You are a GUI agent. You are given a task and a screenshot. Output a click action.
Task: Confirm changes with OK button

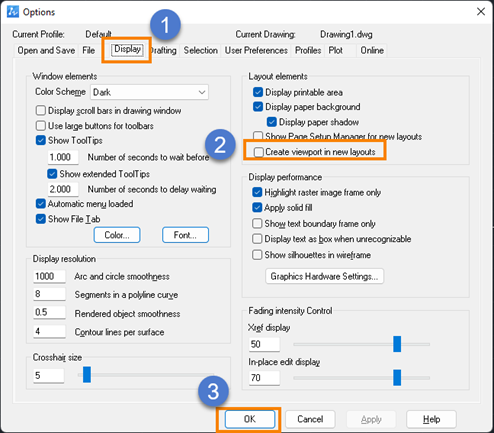(250, 419)
